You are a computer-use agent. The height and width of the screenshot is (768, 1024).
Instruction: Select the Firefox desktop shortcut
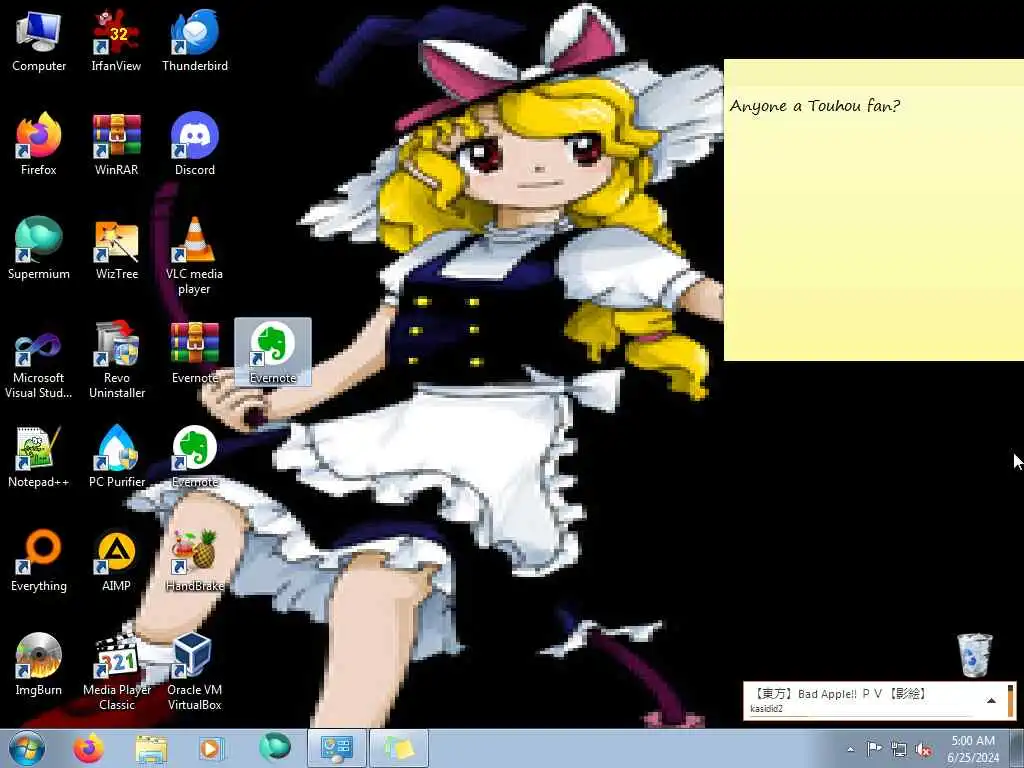(39, 144)
